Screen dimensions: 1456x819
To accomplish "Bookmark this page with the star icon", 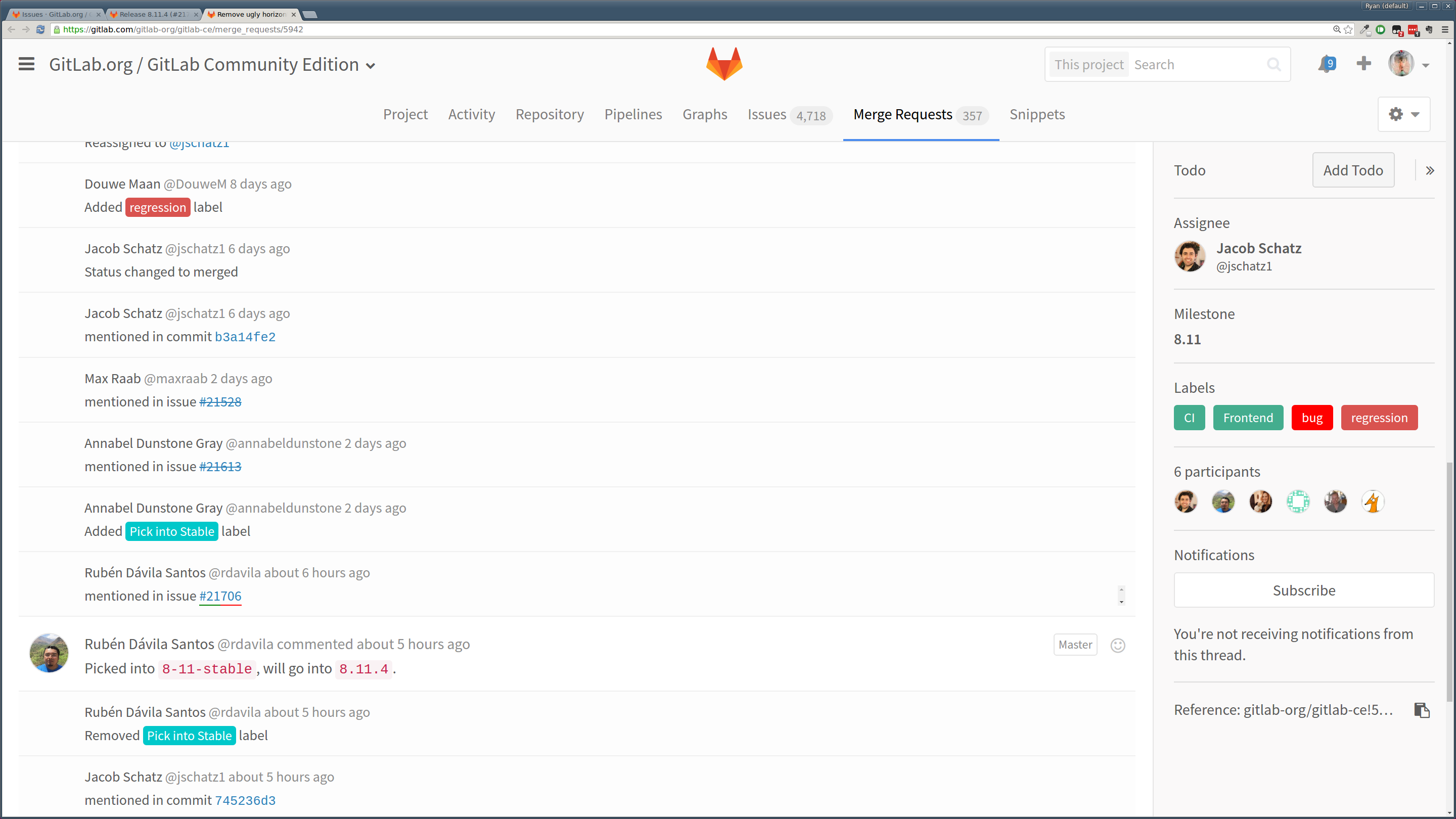I will pyautogui.click(x=1349, y=29).
